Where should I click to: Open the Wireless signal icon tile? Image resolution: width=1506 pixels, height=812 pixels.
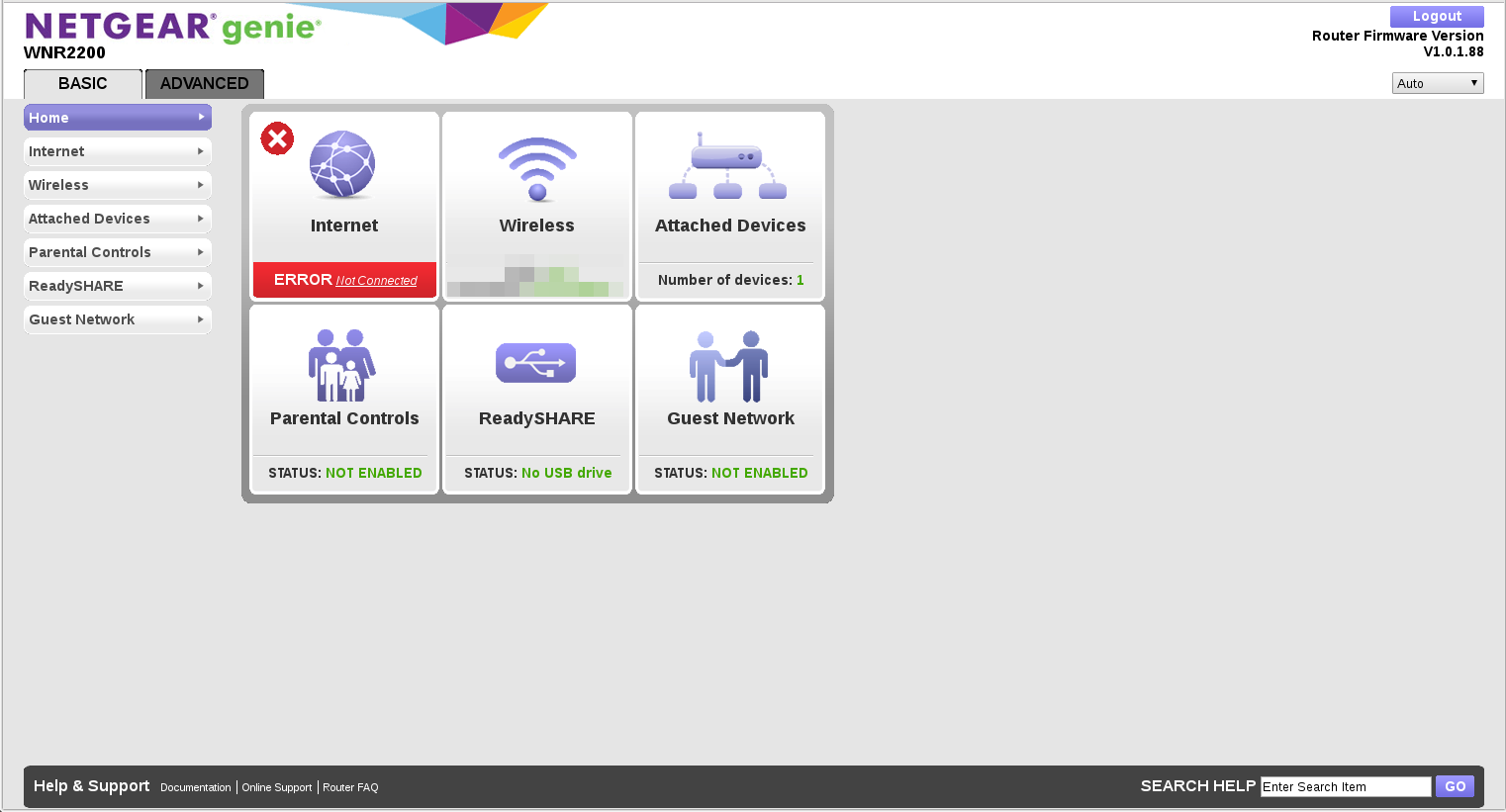click(537, 169)
